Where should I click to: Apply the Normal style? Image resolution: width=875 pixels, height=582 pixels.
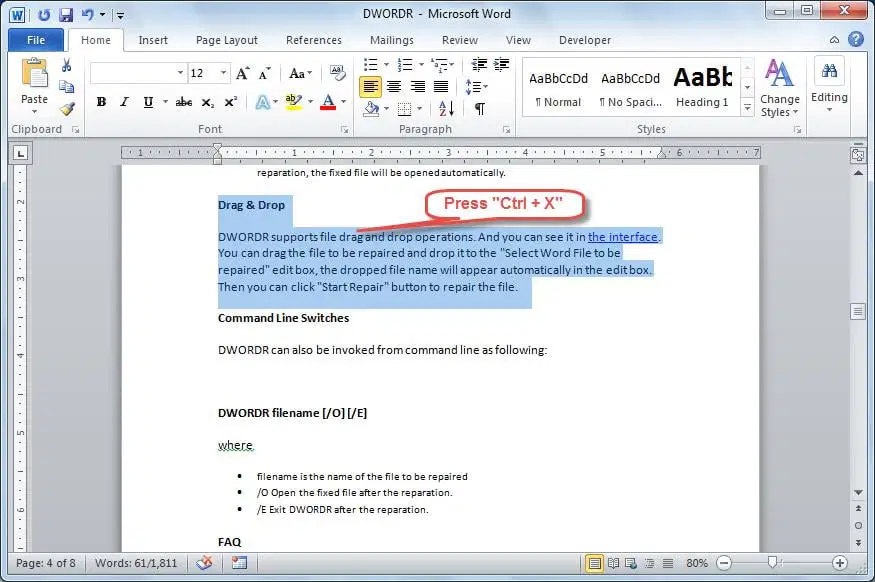[558, 87]
